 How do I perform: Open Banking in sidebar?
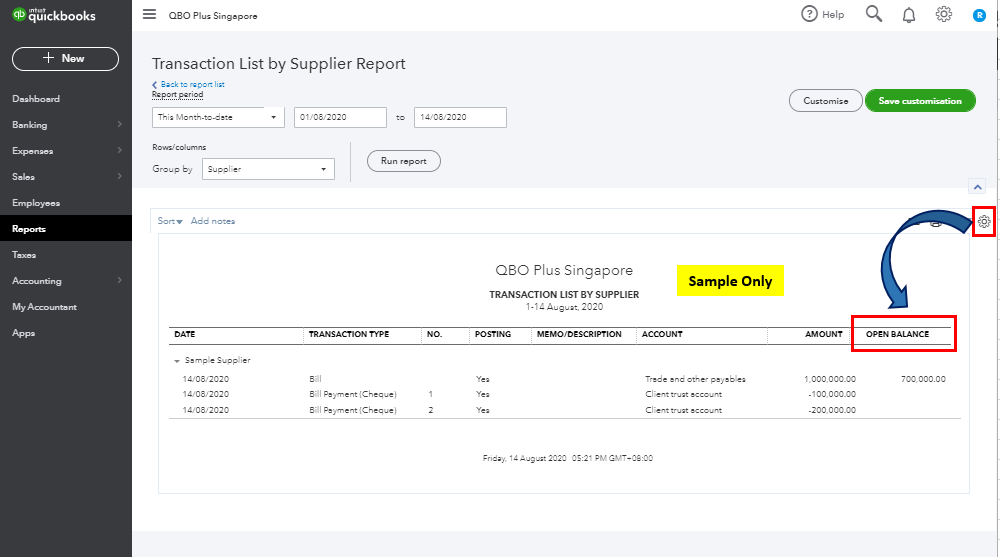[x=29, y=125]
